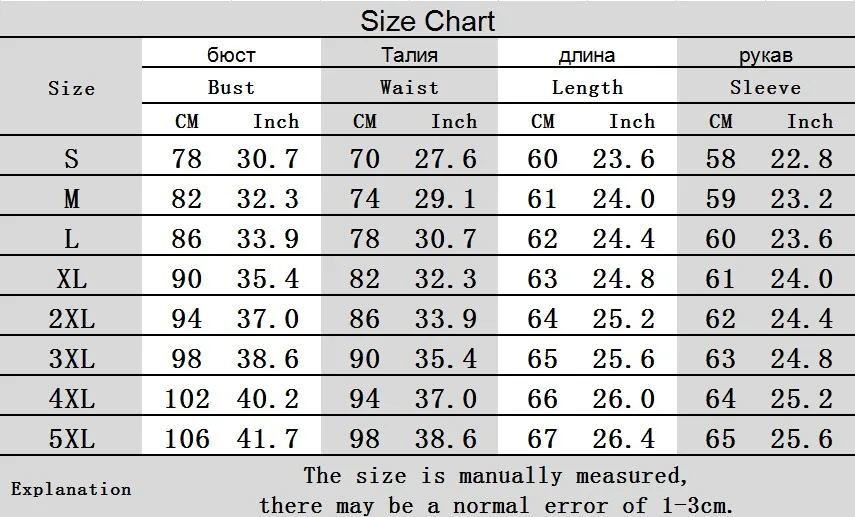Click the Талия Russian header
The width and height of the screenshot is (855, 517).
coord(410,55)
